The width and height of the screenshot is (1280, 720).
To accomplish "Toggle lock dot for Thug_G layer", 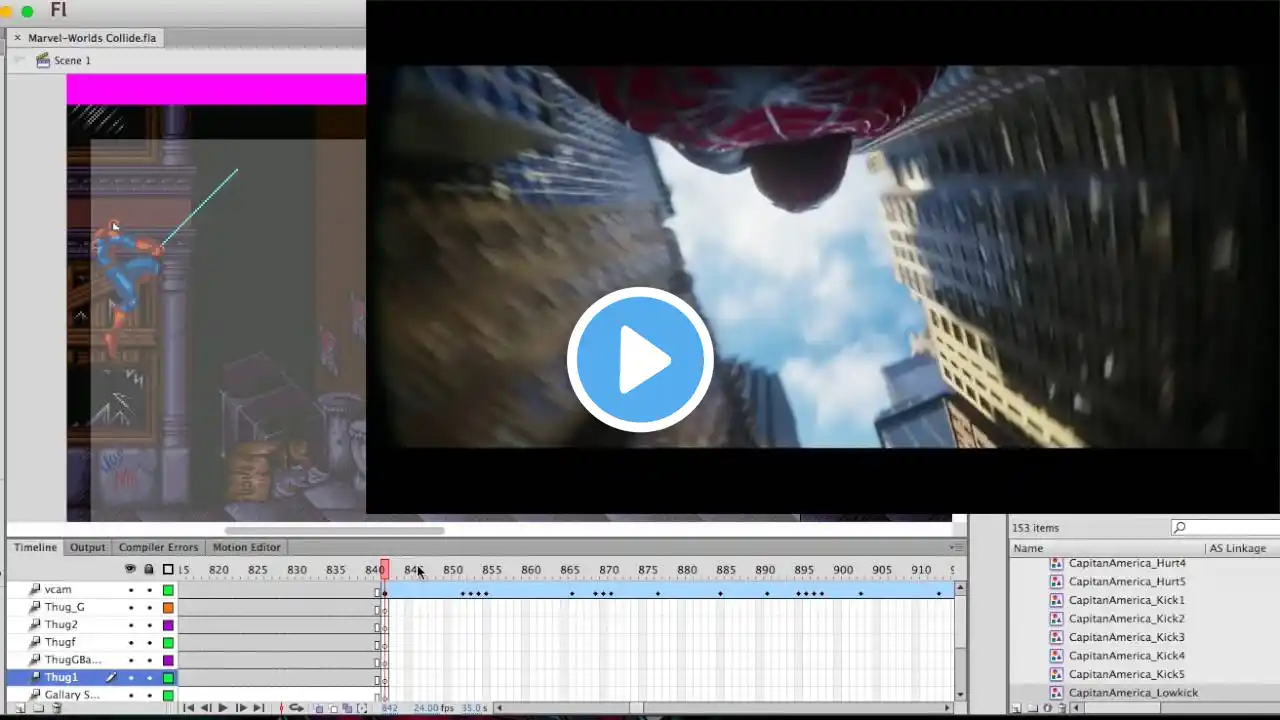I will (x=149, y=607).
